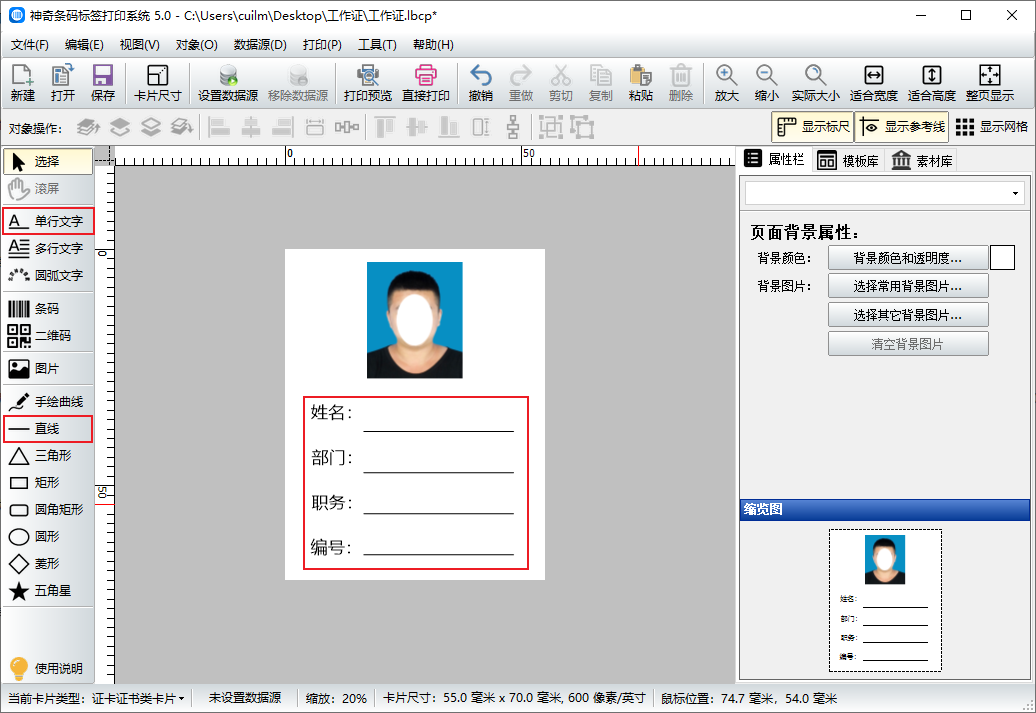
Task: Click 选择常用背景图片 button
Action: (907, 286)
